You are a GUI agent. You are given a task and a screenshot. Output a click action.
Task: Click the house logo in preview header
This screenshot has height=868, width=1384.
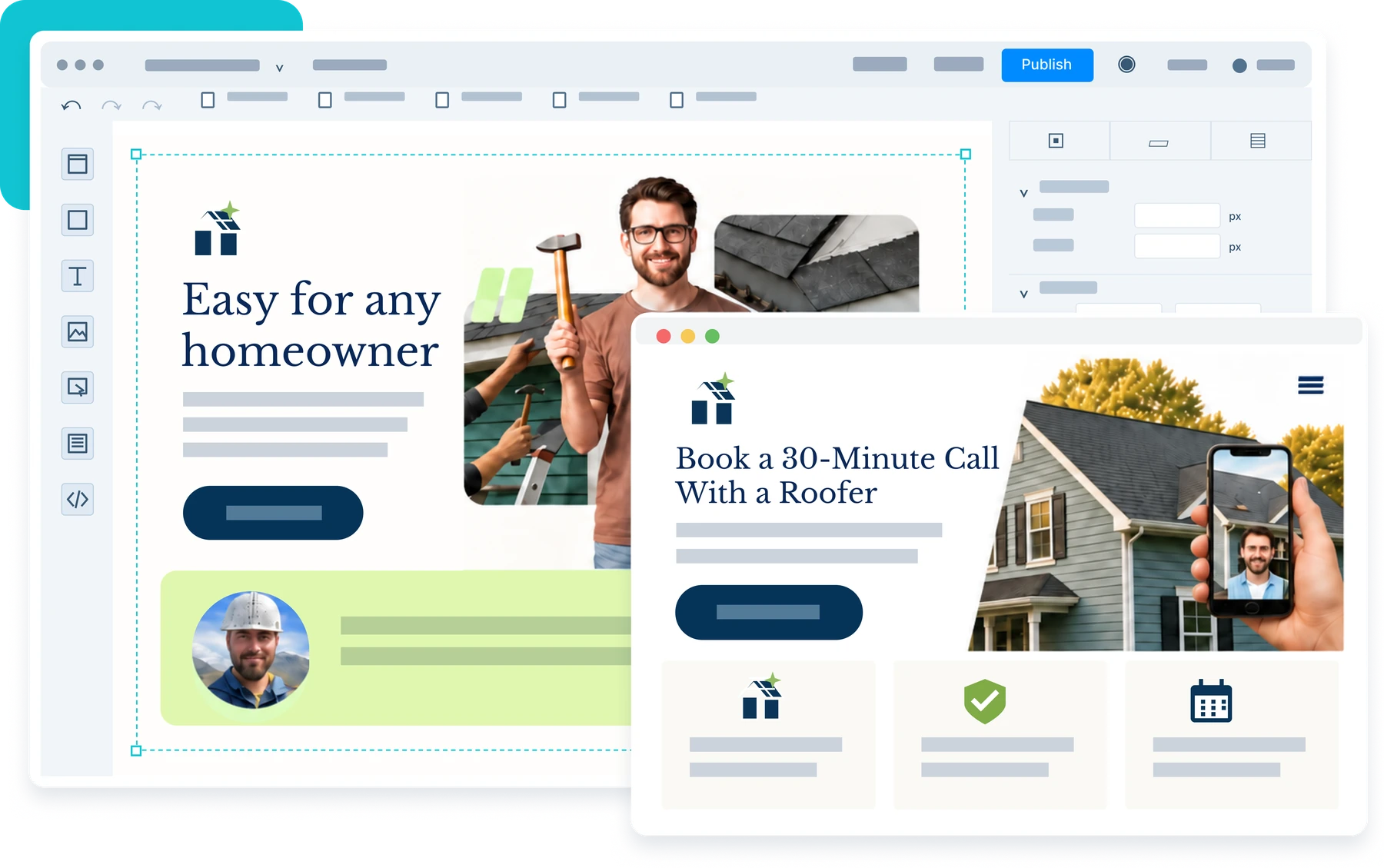tap(714, 399)
